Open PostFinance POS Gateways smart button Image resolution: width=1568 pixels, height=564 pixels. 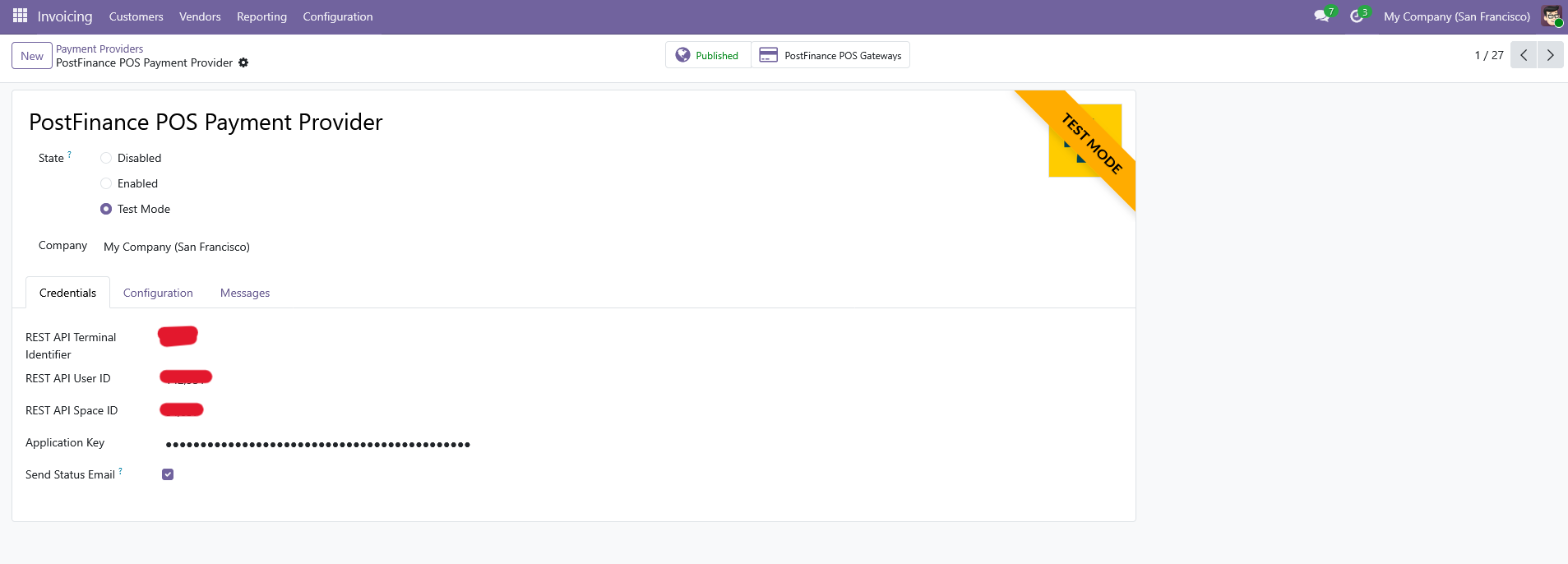pyautogui.click(x=830, y=55)
